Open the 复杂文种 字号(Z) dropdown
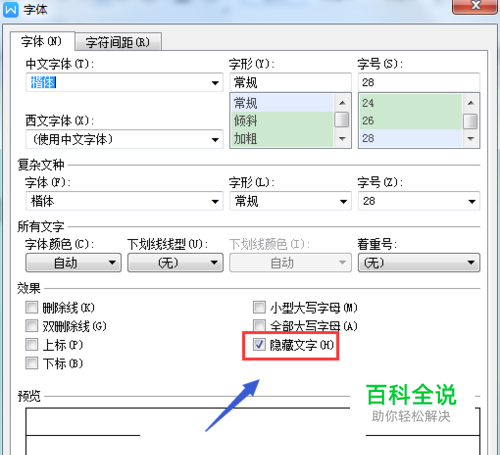This screenshot has height=455, width=500. pos(419,201)
